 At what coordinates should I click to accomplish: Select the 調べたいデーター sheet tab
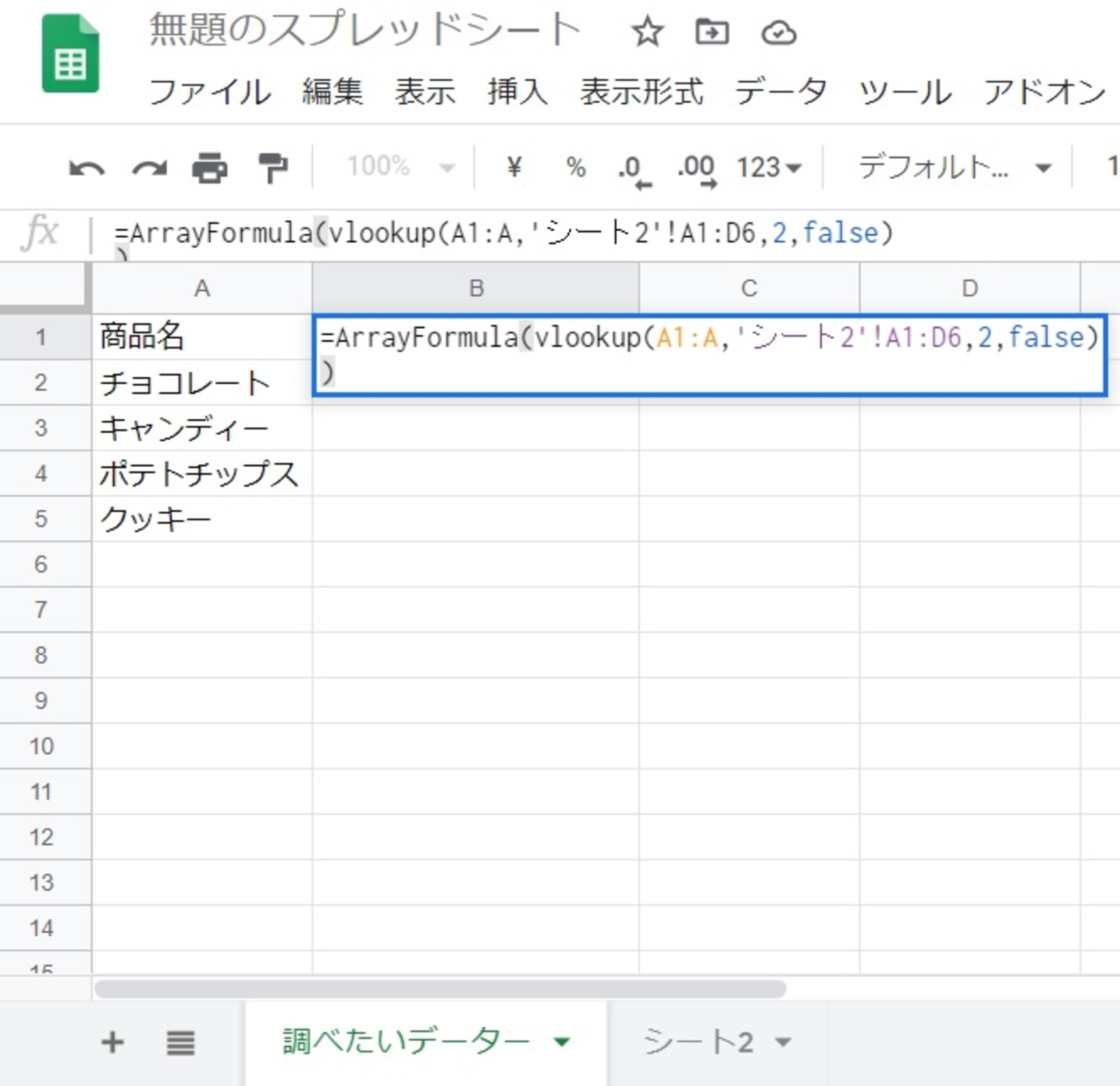coord(406,1042)
